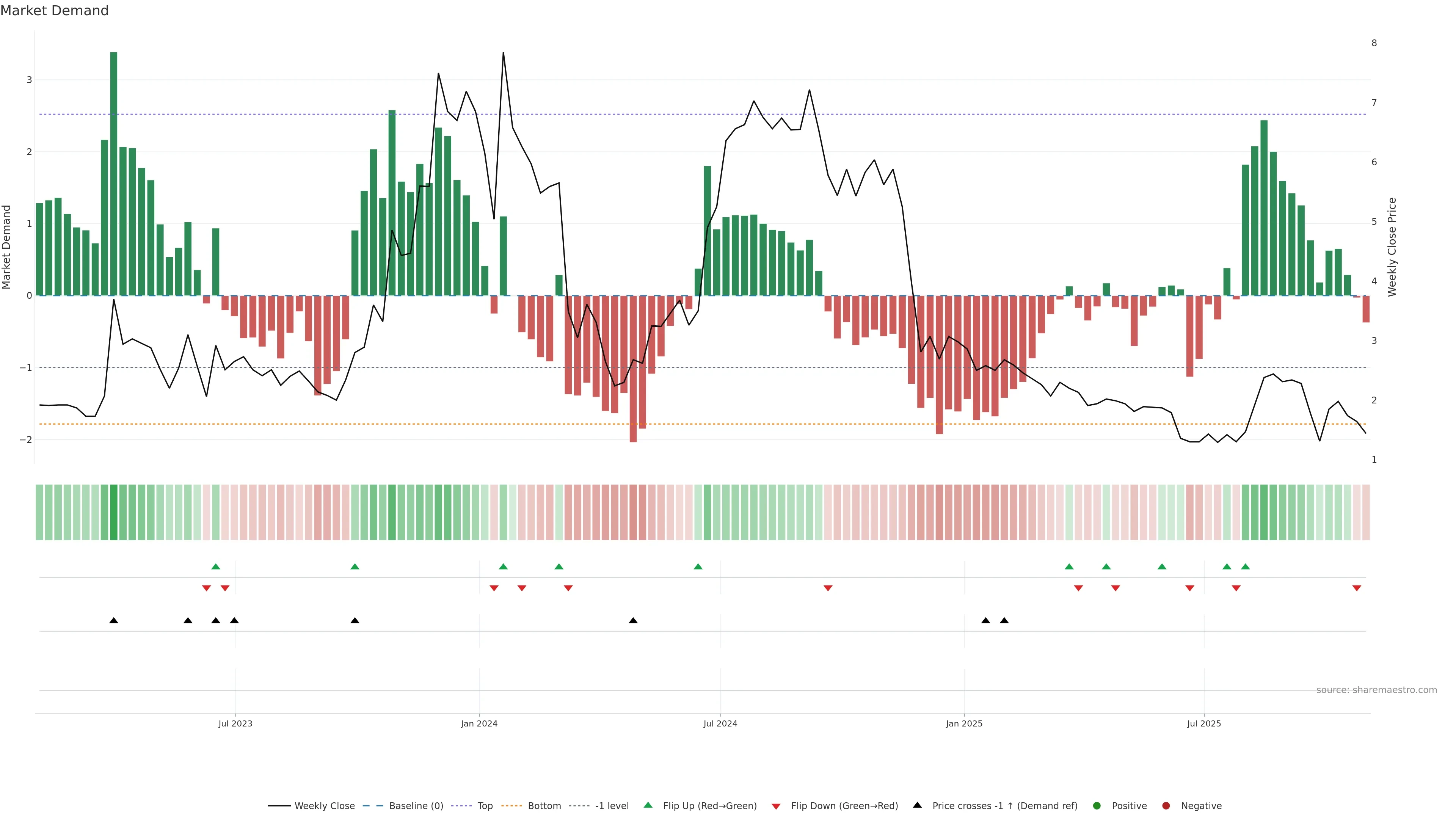Click the green Positive circle in legend

coord(1097,805)
